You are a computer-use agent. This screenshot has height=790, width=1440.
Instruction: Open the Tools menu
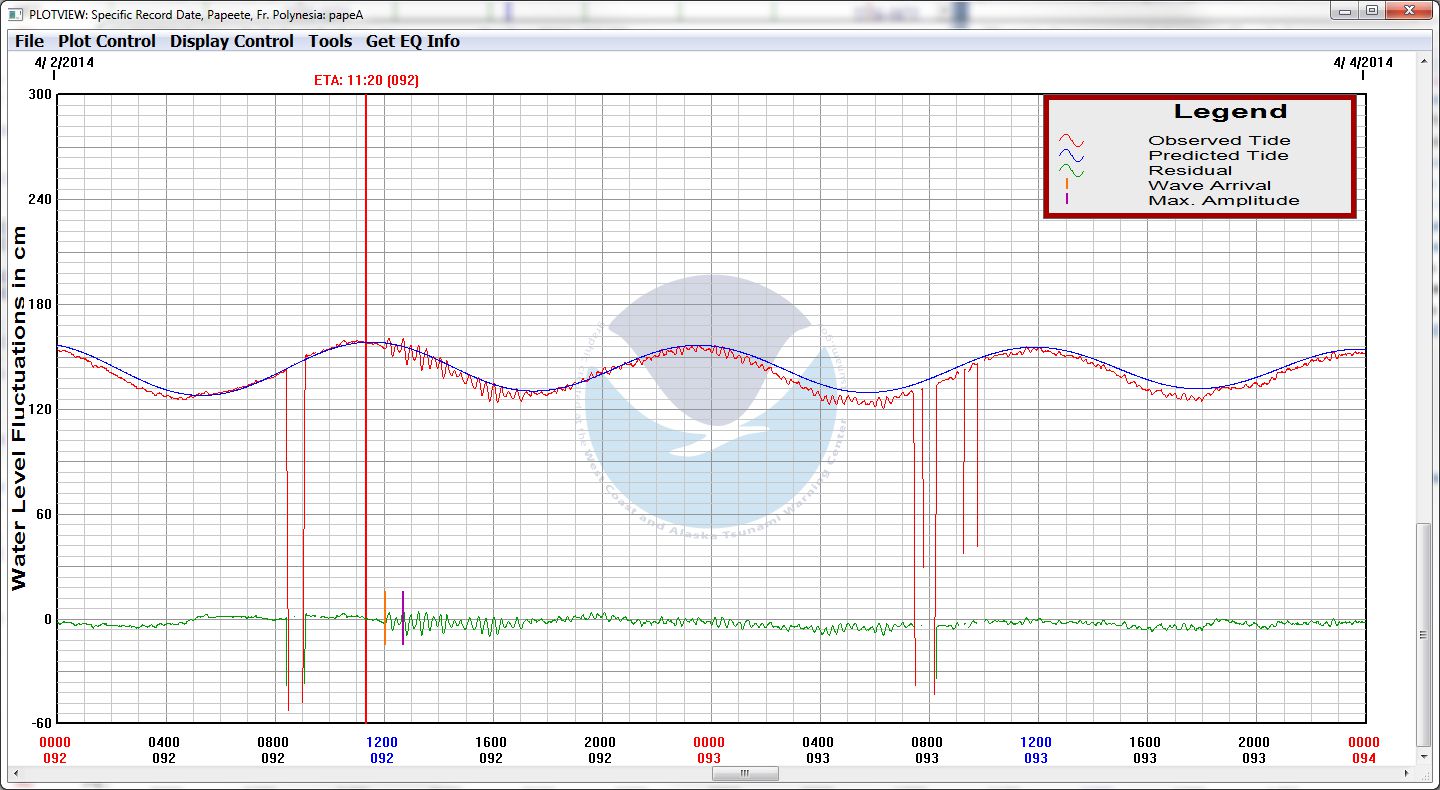coord(330,41)
